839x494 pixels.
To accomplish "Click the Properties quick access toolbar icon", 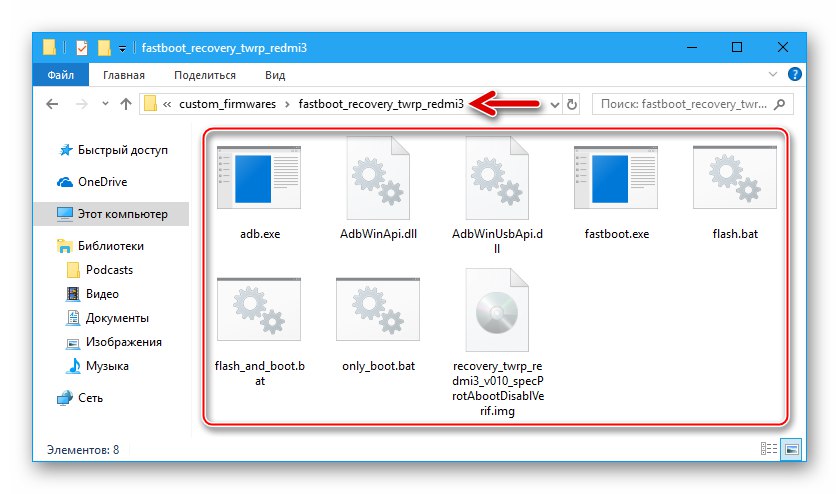I will [x=82, y=48].
